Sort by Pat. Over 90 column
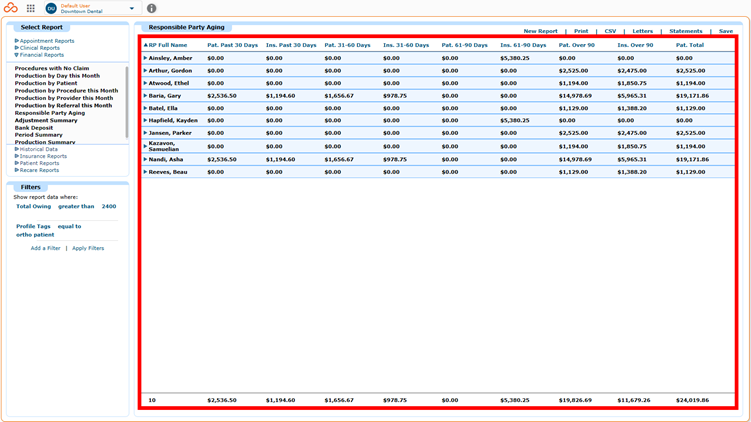The width and height of the screenshot is (751, 422). point(577,45)
